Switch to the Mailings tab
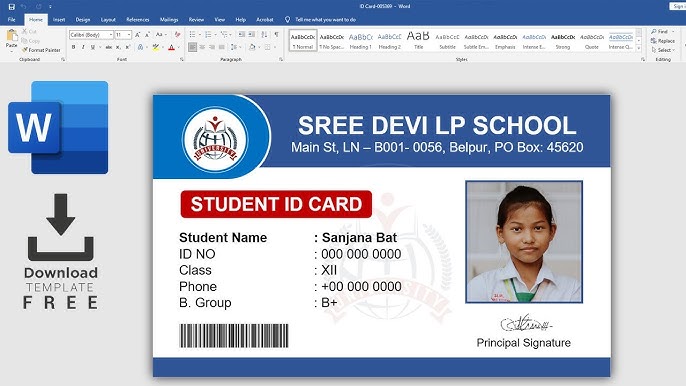This screenshot has height=386, width=686. click(169, 19)
